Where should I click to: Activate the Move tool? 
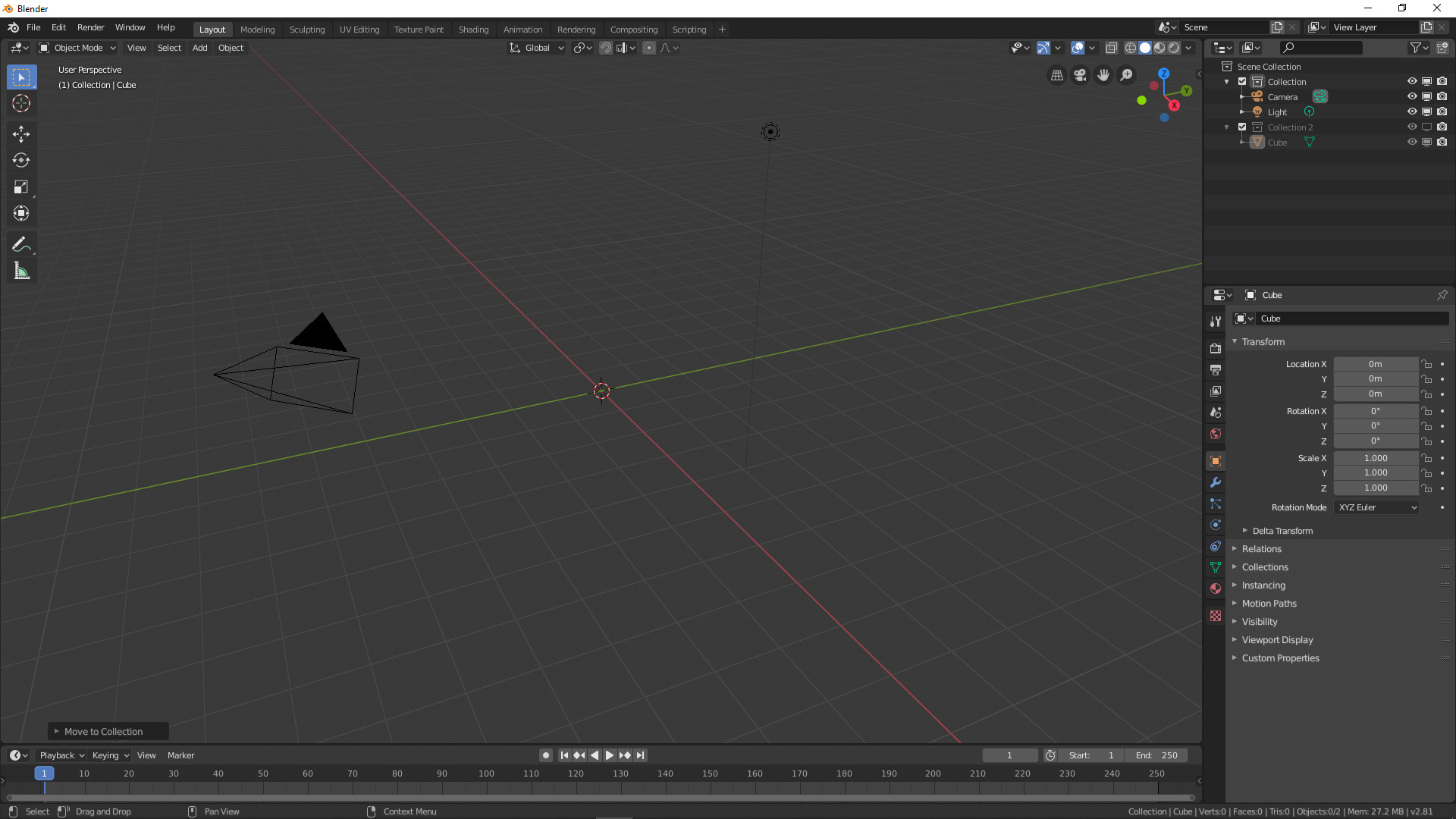click(x=21, y=134)
